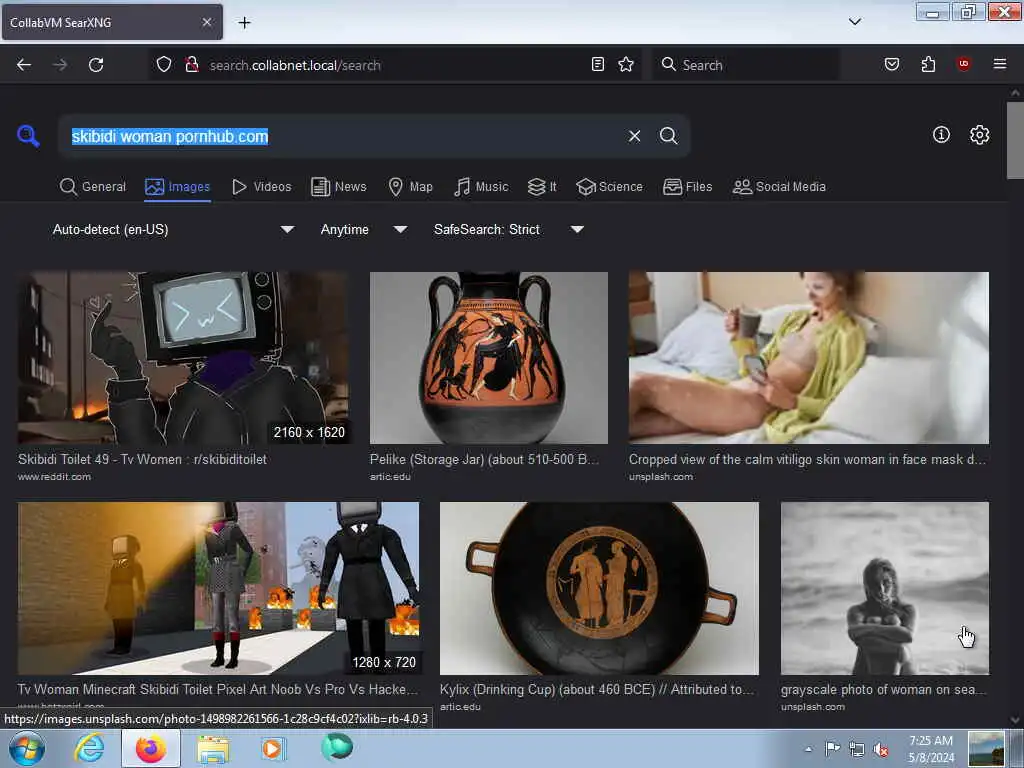Viewport: 1024px width, 768px height.
Task: Open the Auto-detect (en-US) language dropdown
Action: click(x=173, y=229)
